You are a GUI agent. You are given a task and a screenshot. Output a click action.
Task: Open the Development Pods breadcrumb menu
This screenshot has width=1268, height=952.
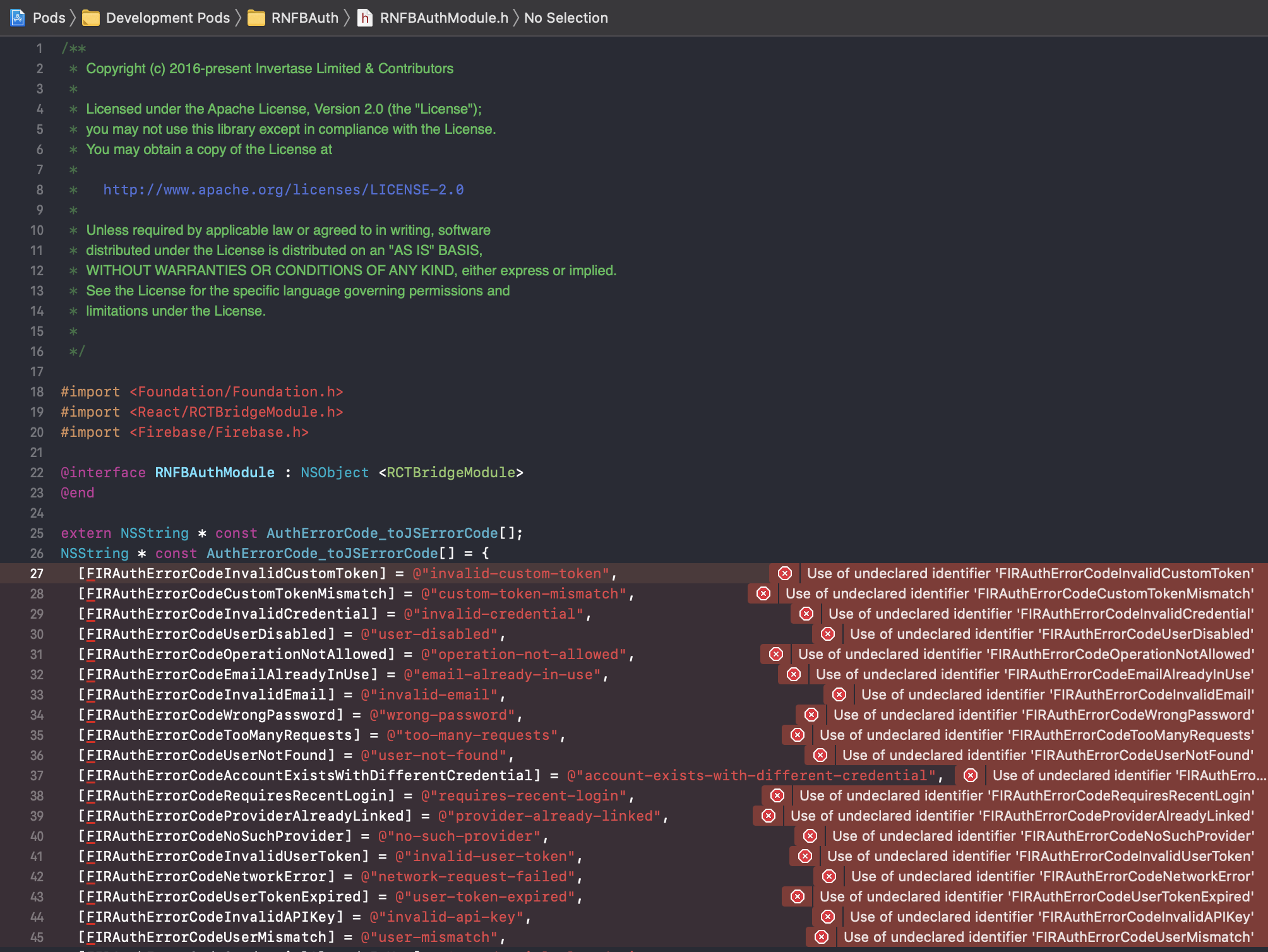(x=167, y=18)
